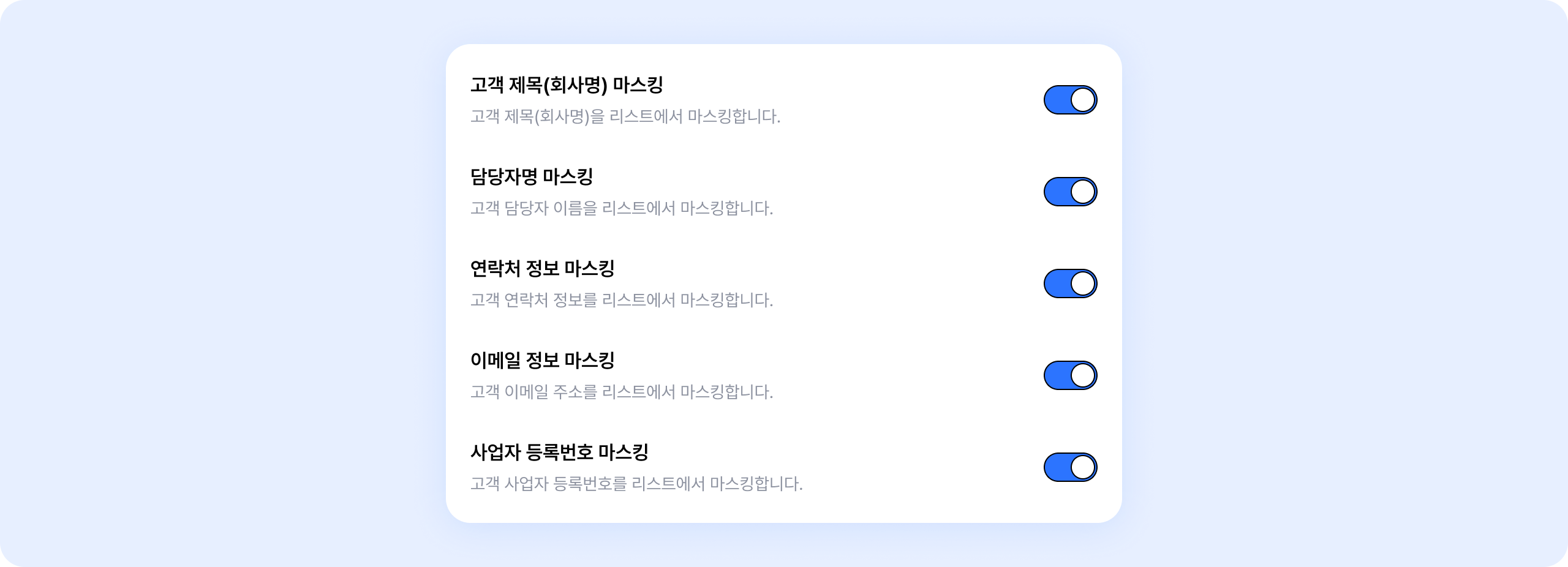Select the 연락처 정보 마스킹 label

[542, 268]
